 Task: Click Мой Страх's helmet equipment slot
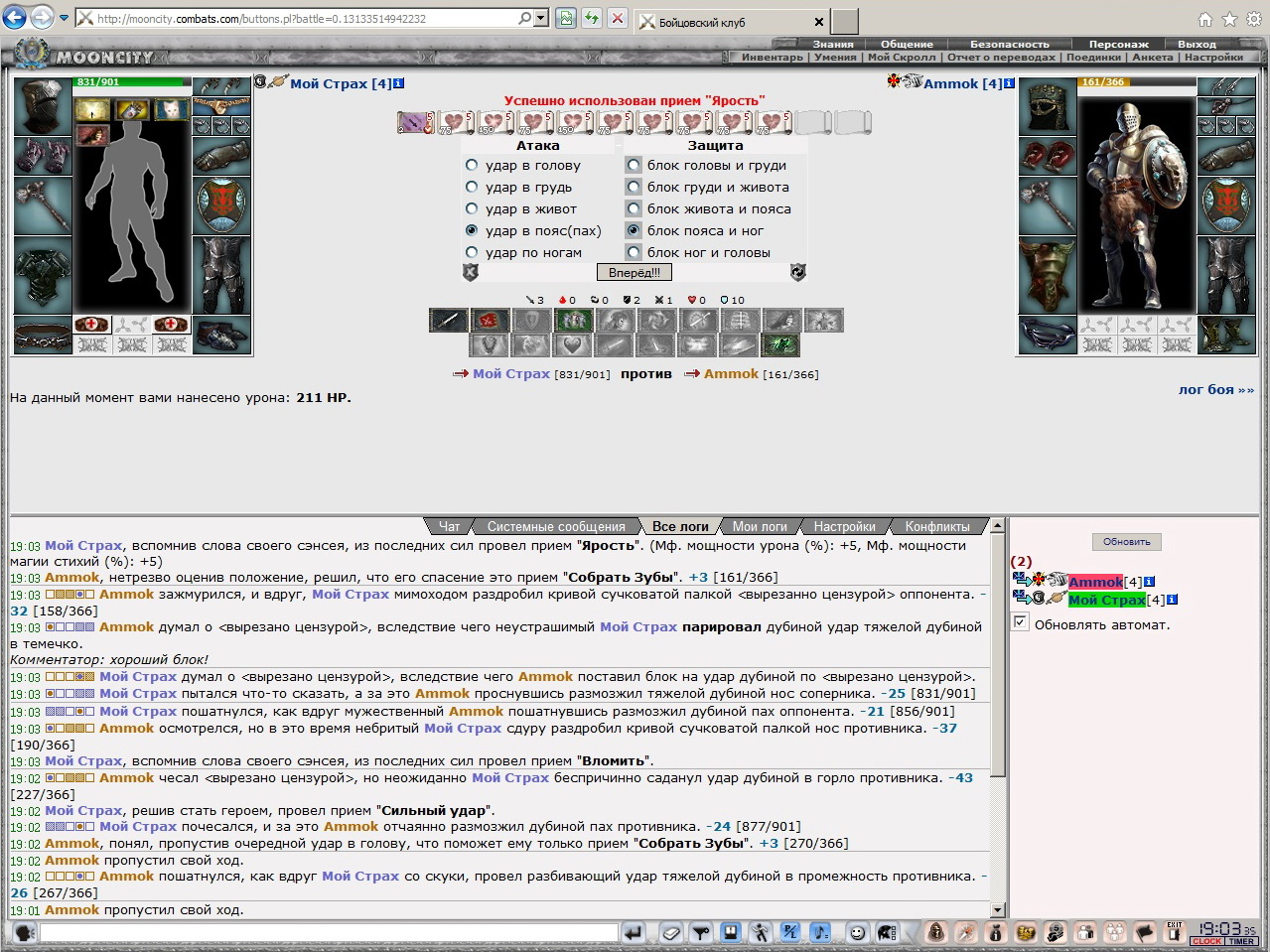point(43,106)
